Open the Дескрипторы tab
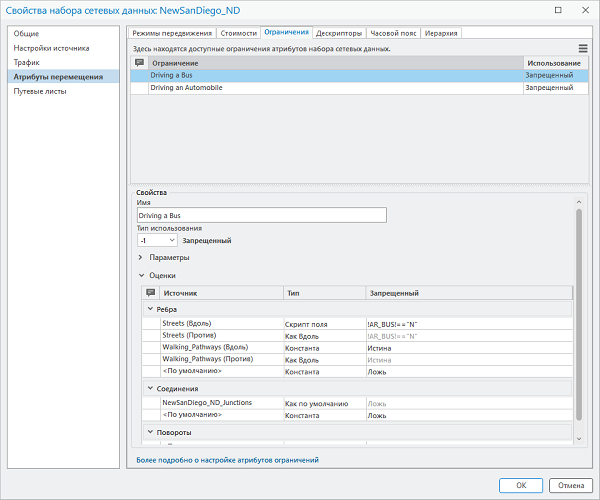This screenshot has height=500, width=600. (339, 33)
